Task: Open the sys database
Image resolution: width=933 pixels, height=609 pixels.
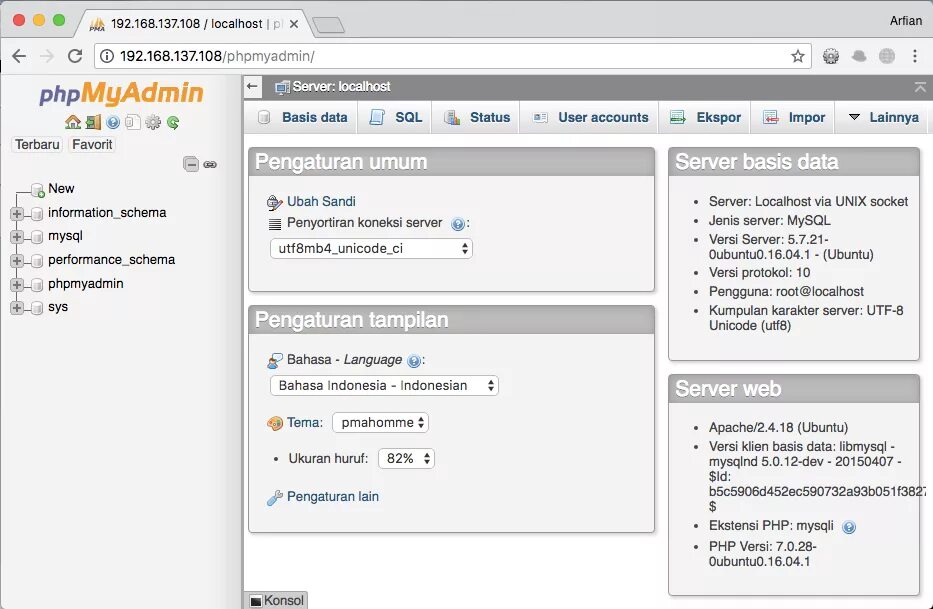Action: (58, 307)
